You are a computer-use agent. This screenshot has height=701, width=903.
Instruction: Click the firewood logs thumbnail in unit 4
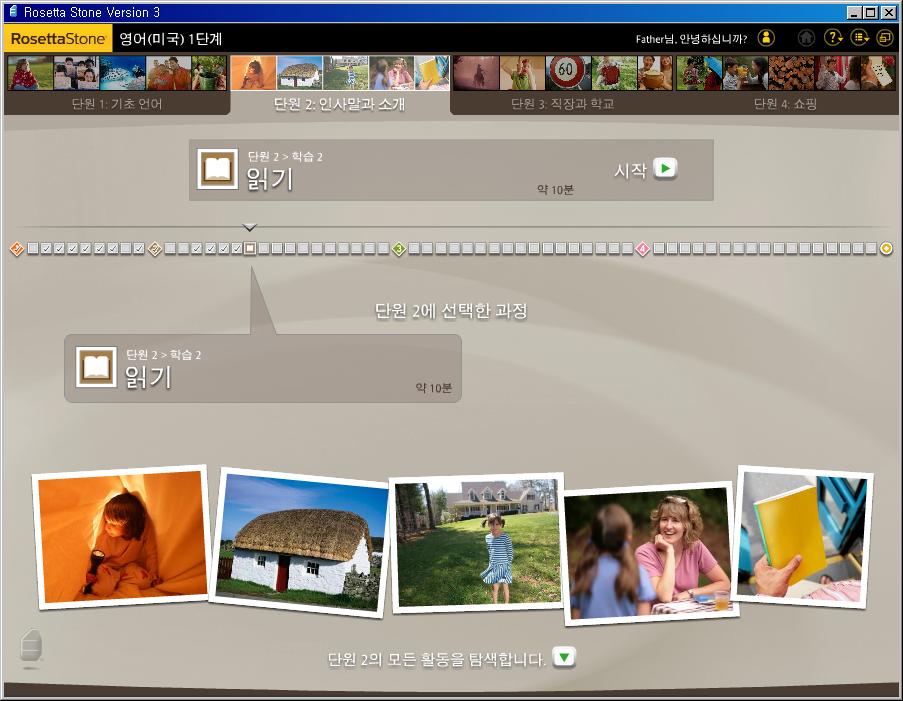pos(790,73)
